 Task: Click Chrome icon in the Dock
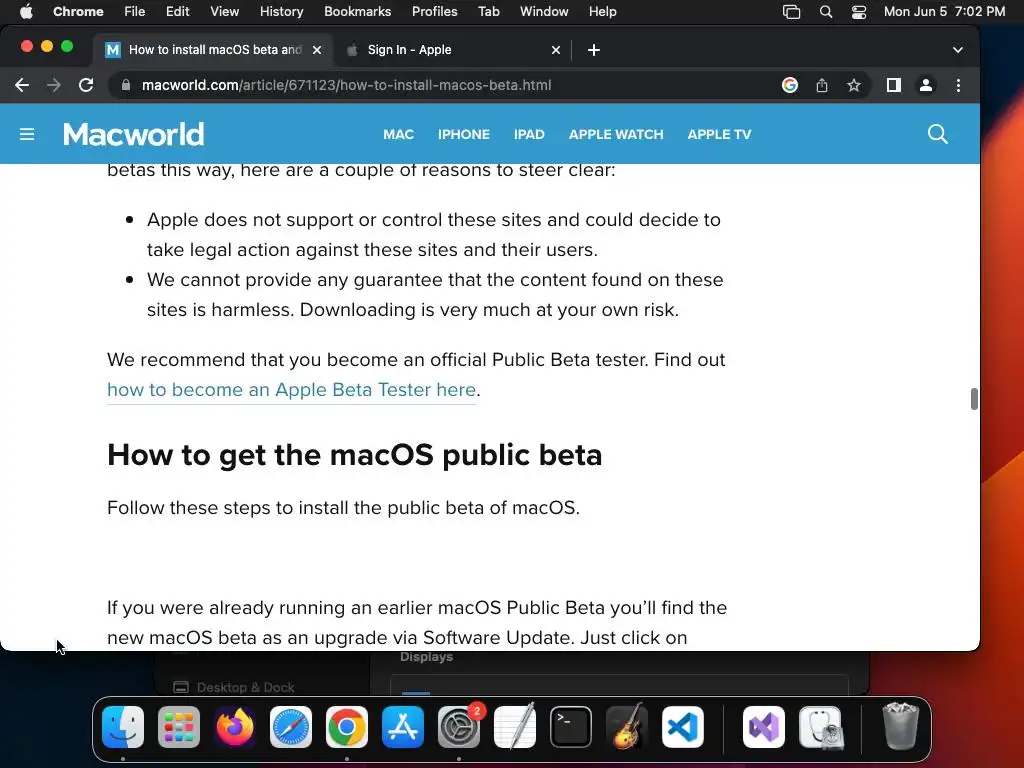(347, 727)
